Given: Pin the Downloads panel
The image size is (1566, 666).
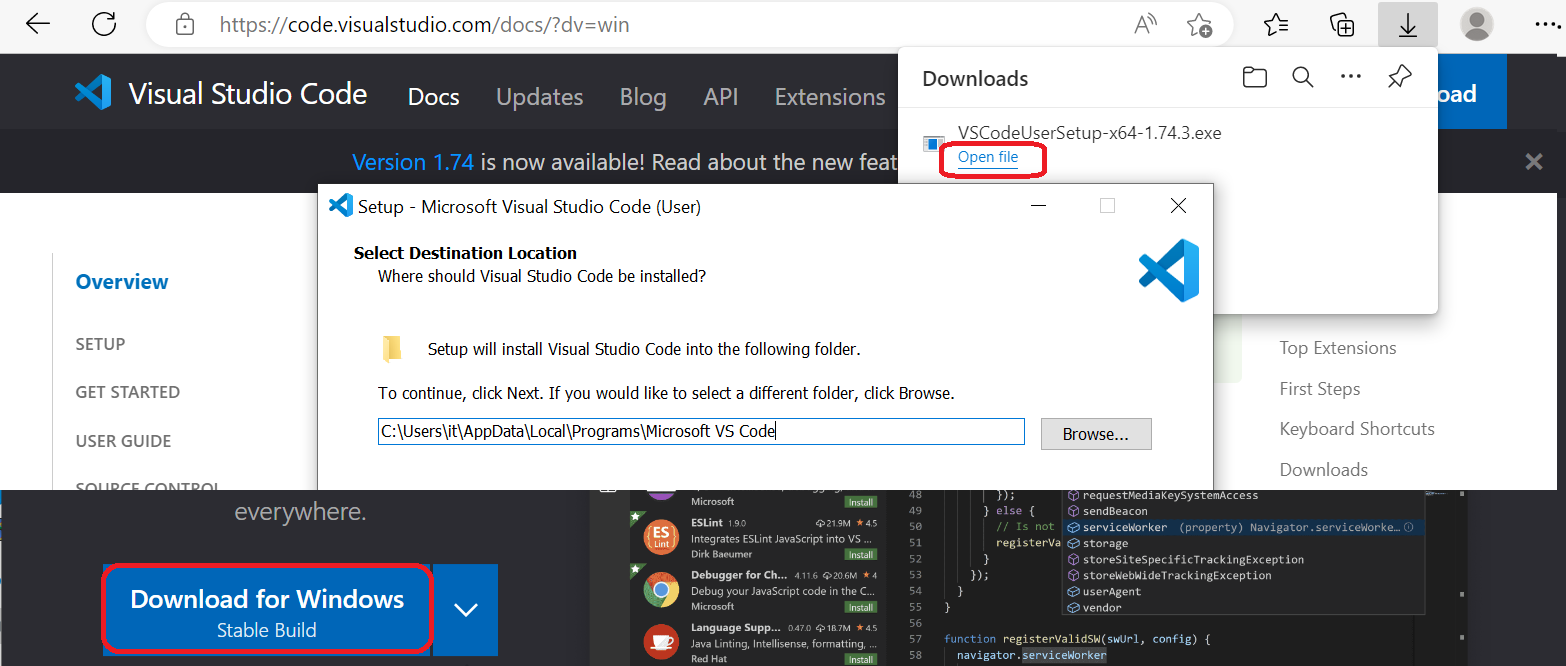Looking at the screenshot, I should pos(1400,77).
